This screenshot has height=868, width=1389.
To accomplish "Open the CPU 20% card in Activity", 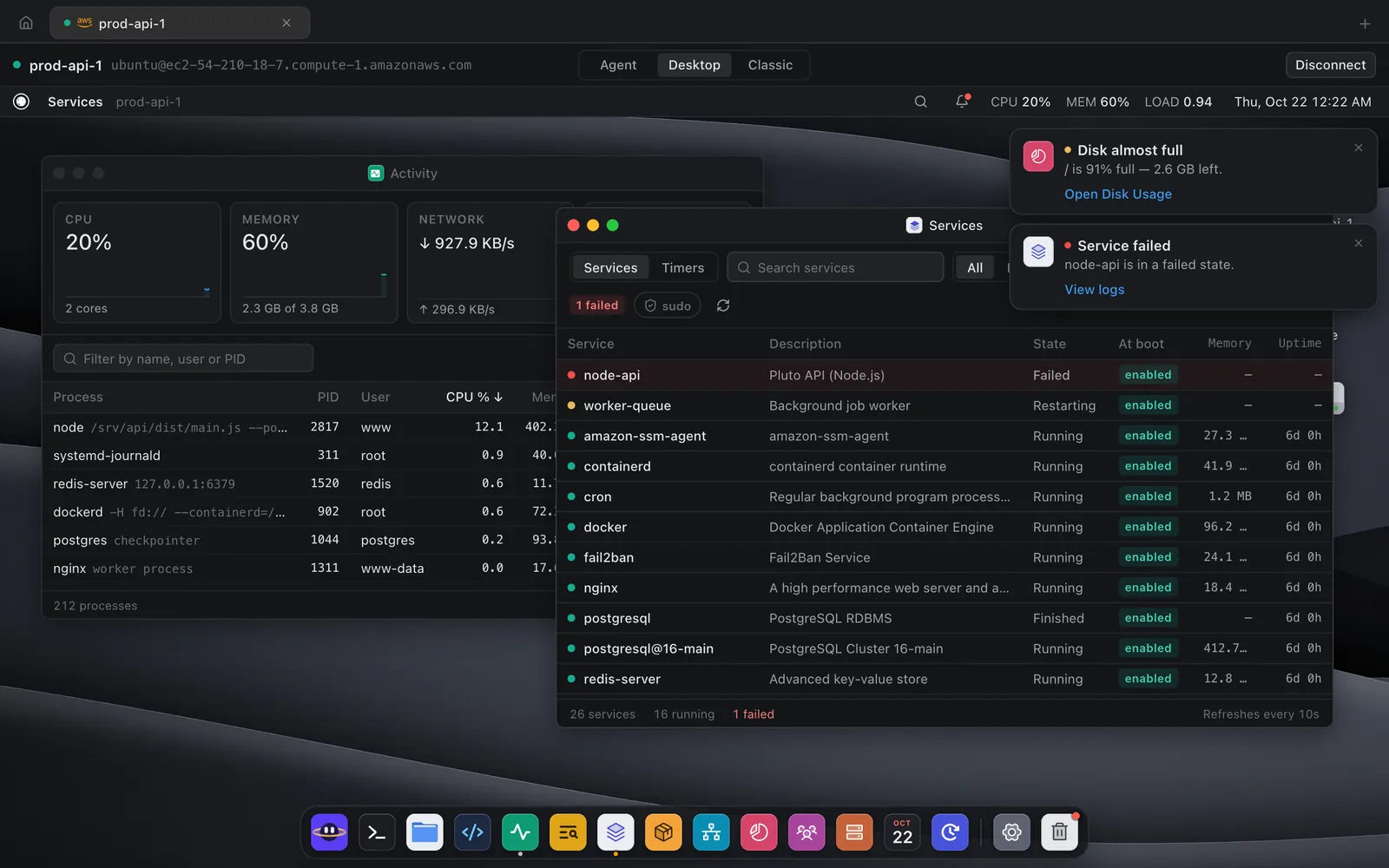I will pos(137,263).
